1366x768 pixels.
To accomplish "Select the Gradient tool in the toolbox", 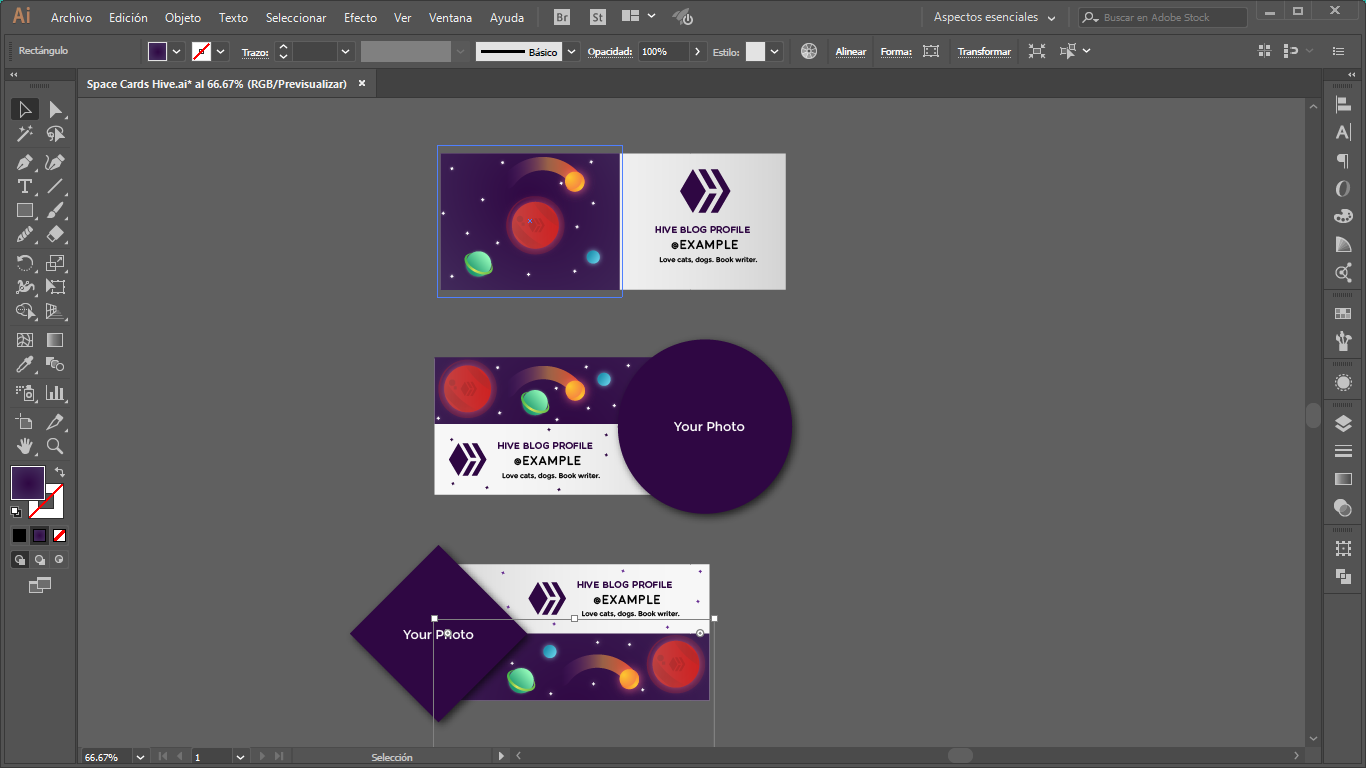I will [55, 341].
